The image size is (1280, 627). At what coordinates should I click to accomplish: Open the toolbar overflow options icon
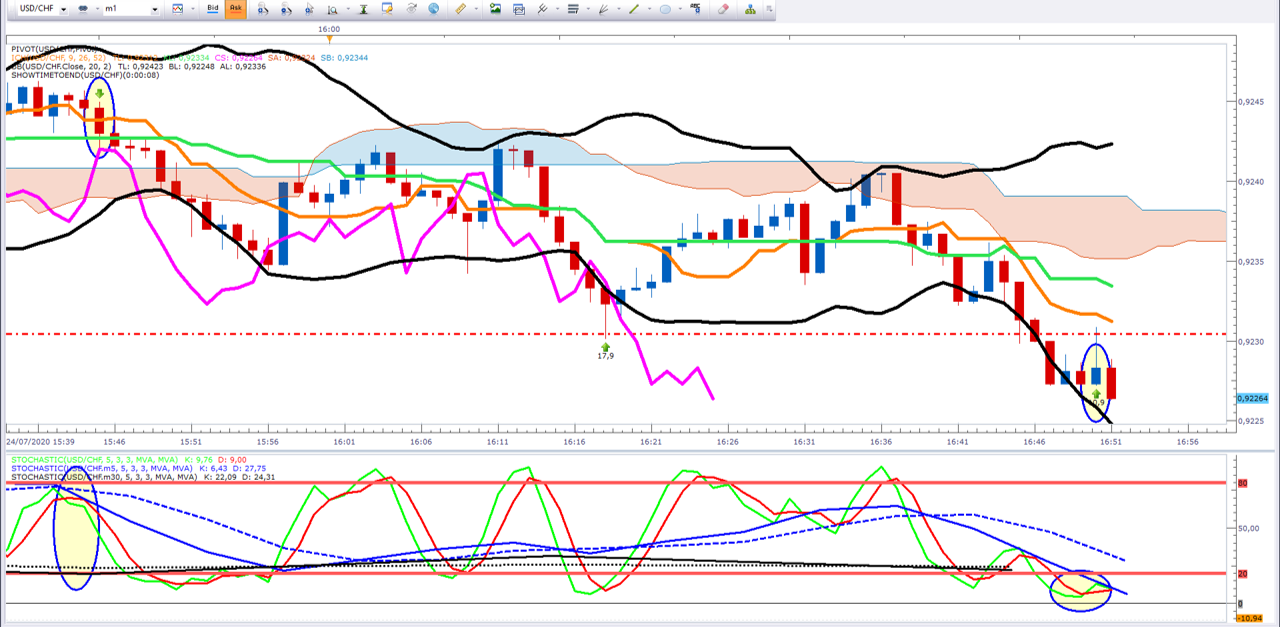tap(769, 10)
